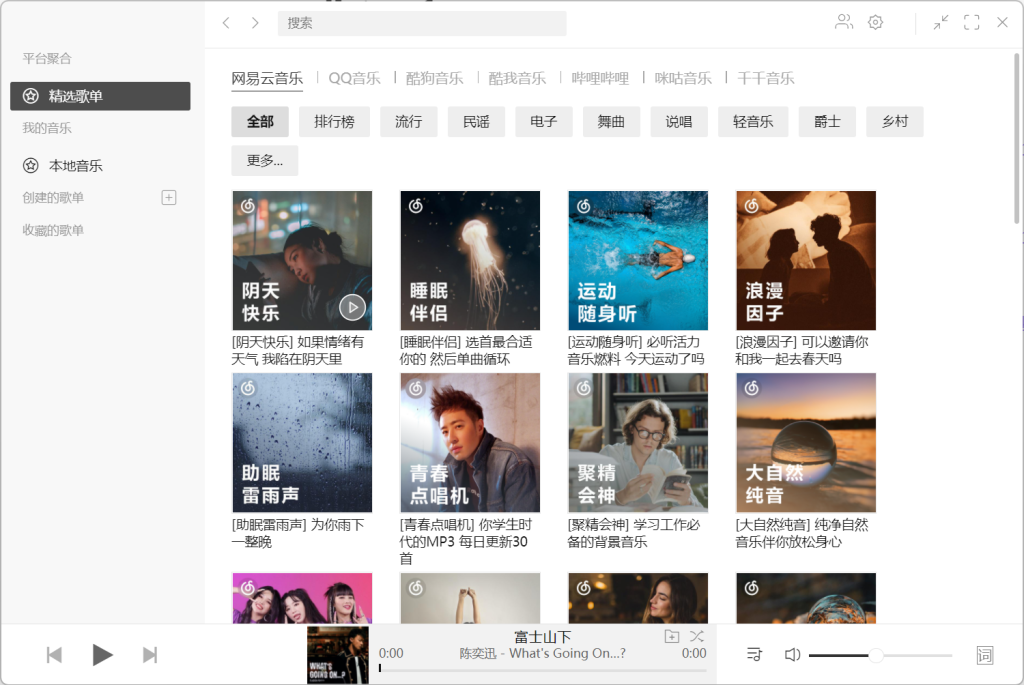Switch to the 酷我音乐 tab
Viewport: 1024px width, 685px height.
point(517,78)
